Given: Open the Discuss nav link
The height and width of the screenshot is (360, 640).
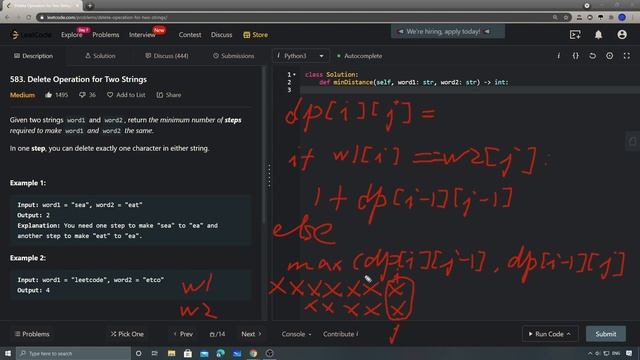Looking at the screenshot, I should click(221, 35).
